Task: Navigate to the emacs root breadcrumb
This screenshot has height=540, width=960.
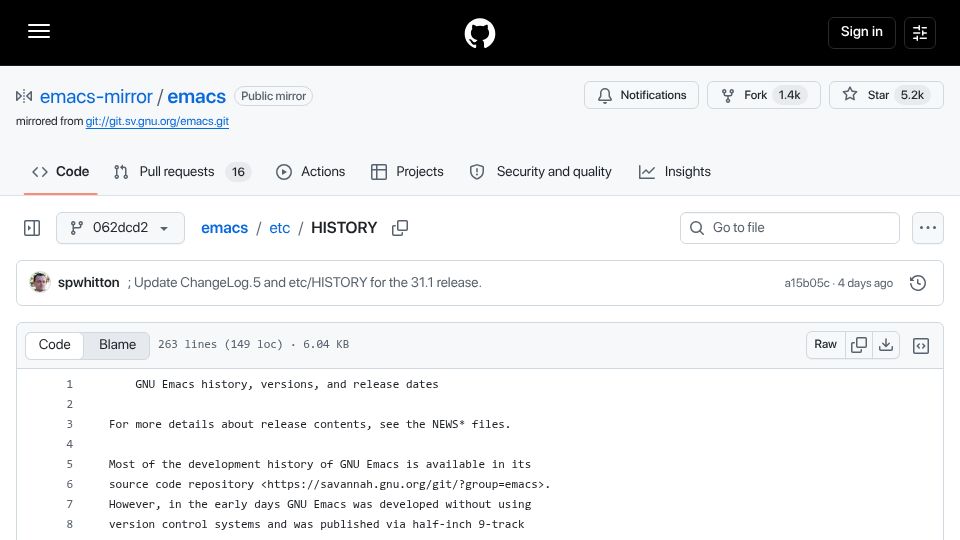Action: pos(224,228)
